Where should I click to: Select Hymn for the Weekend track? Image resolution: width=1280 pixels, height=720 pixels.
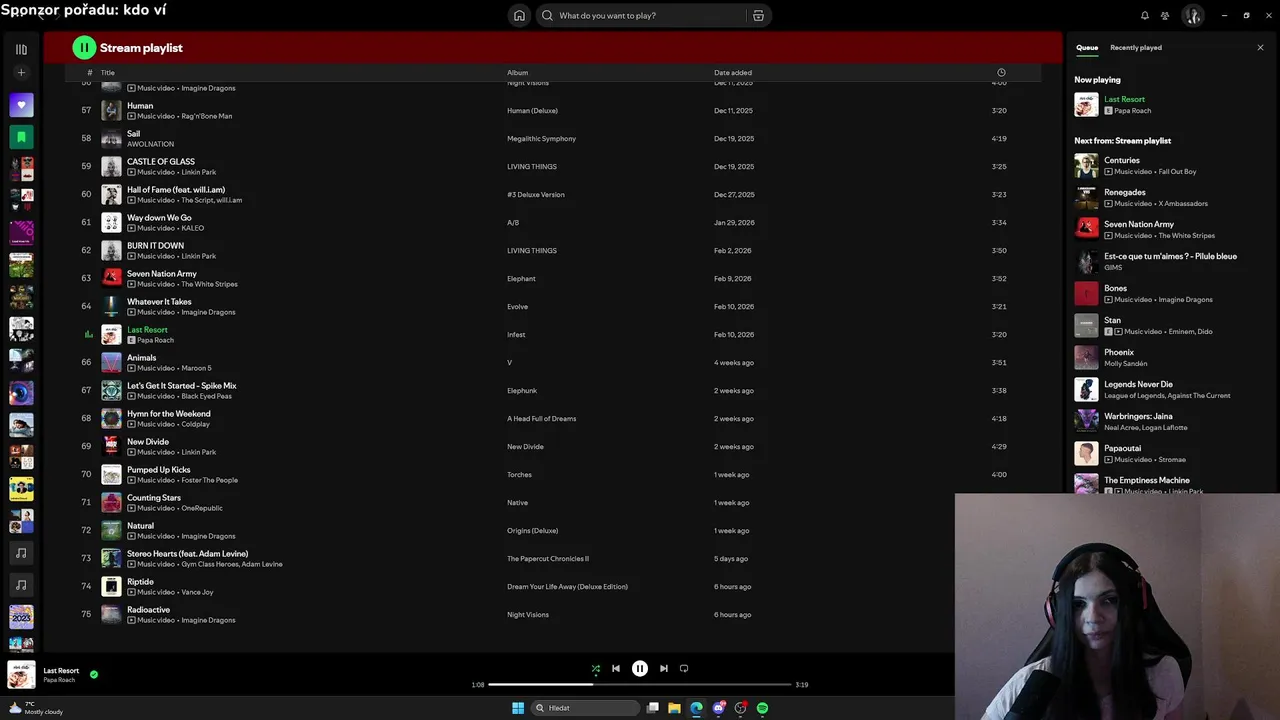[169, 413]
